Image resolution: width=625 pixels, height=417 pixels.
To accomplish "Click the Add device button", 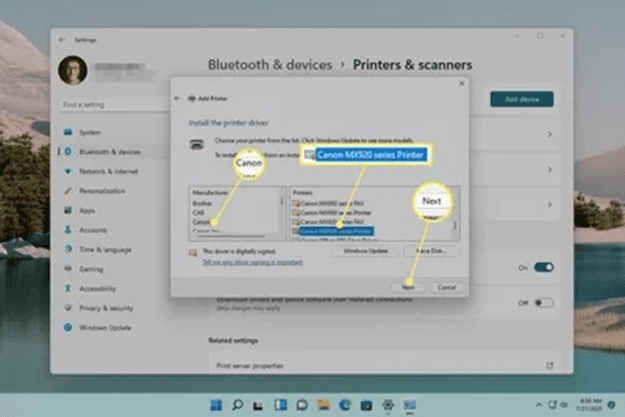I will (522, 99).
